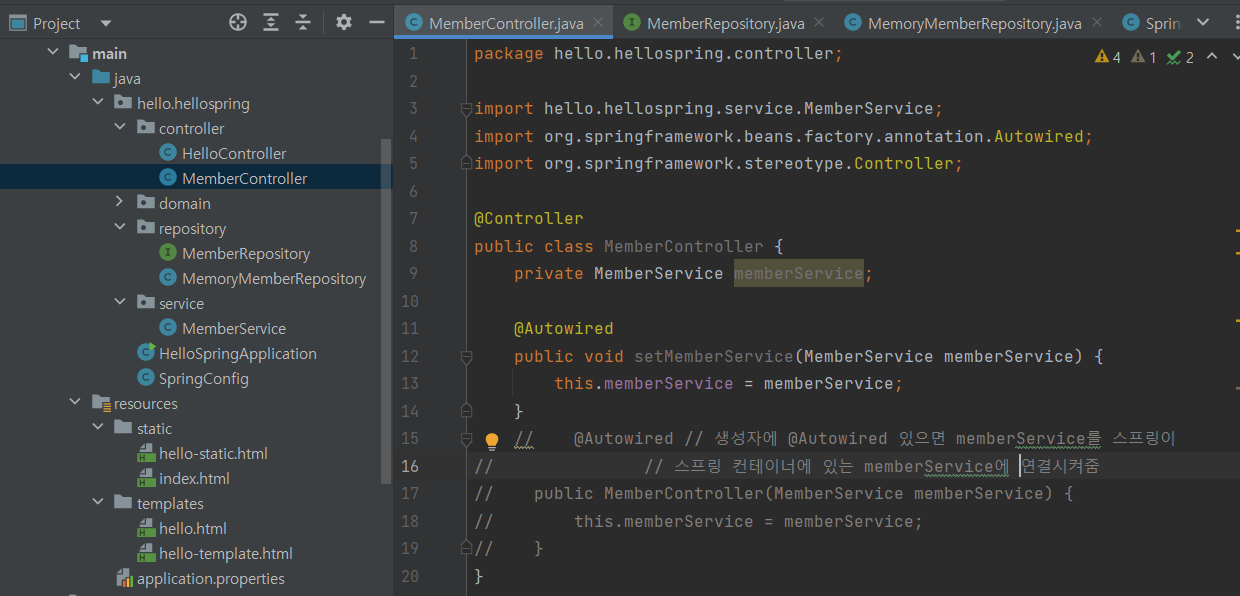1240x596 pixels.
Task: Open the partially visible Spring tab
Action: (1150, 23)
